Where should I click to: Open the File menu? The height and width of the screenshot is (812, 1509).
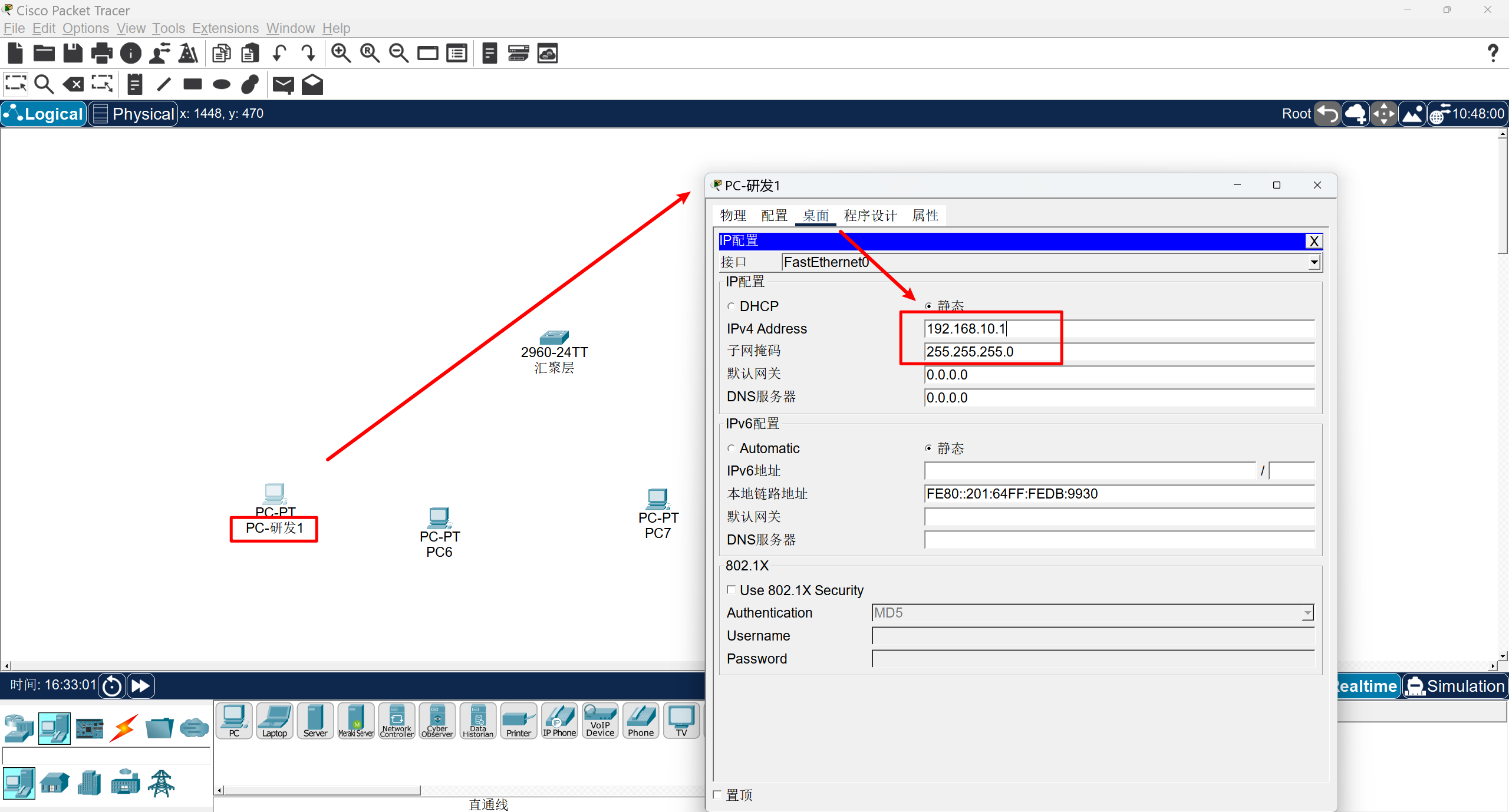[14, 28]
